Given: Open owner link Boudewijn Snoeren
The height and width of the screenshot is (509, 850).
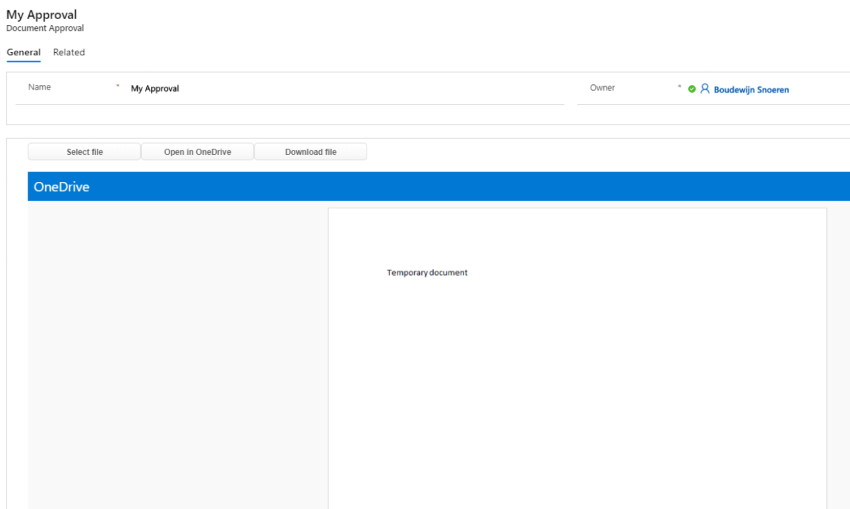Looking at the screenshot, I should point(751,90).
